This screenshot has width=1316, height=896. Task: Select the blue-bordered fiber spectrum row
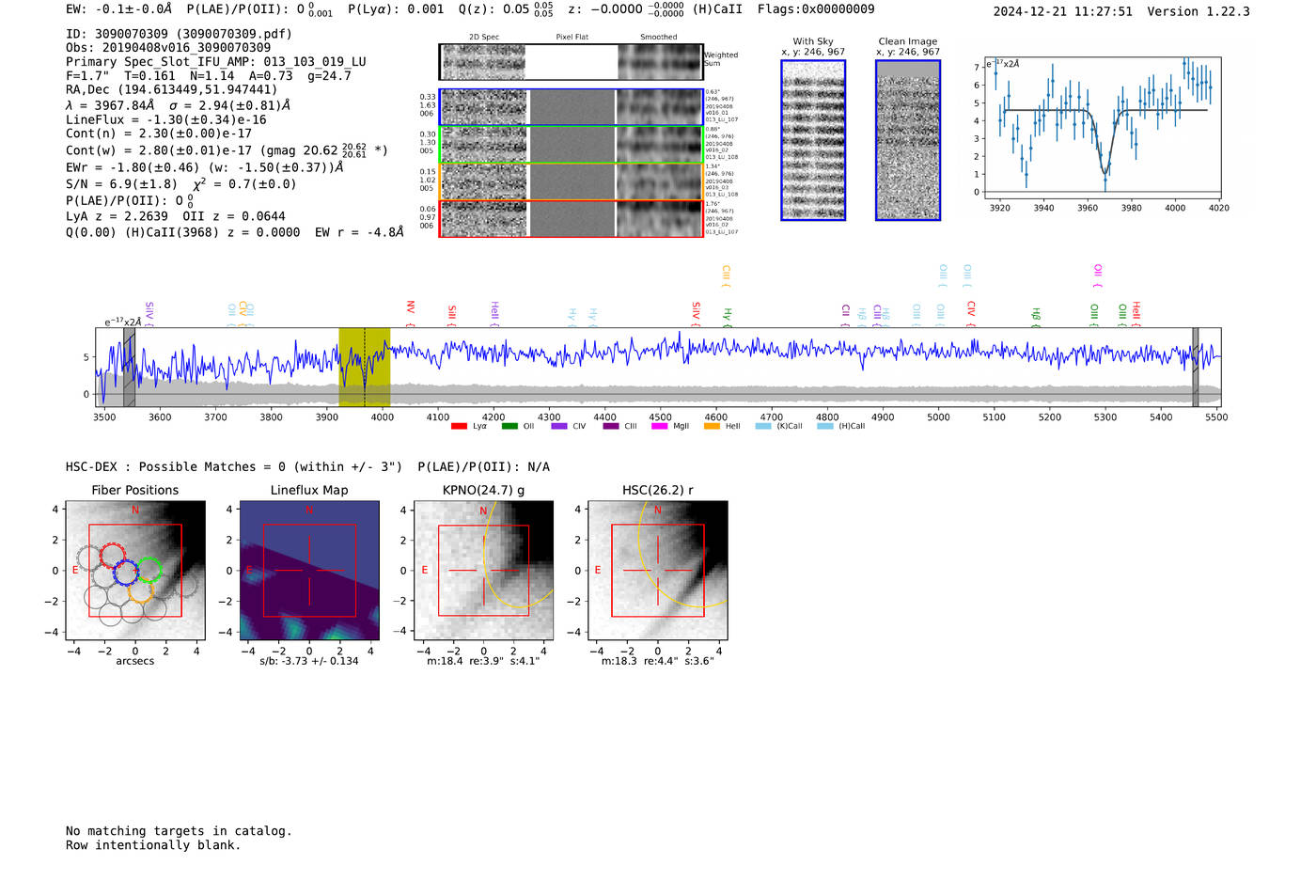pyautogui.click(x=571, y=107)
